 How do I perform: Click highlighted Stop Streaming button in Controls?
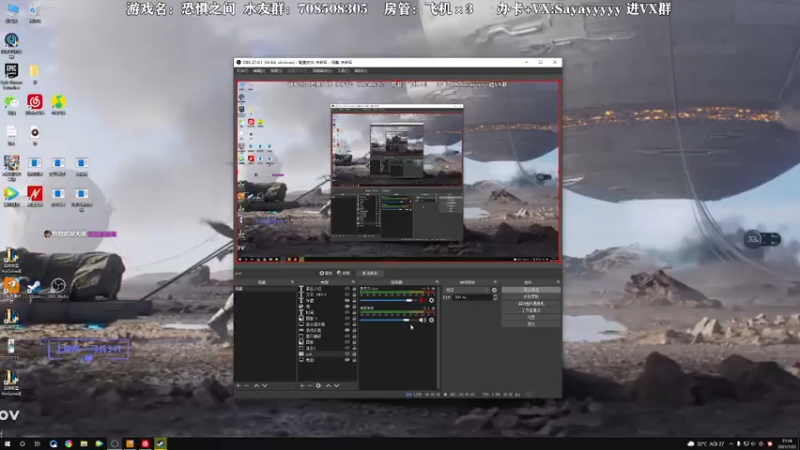(531, 290)
